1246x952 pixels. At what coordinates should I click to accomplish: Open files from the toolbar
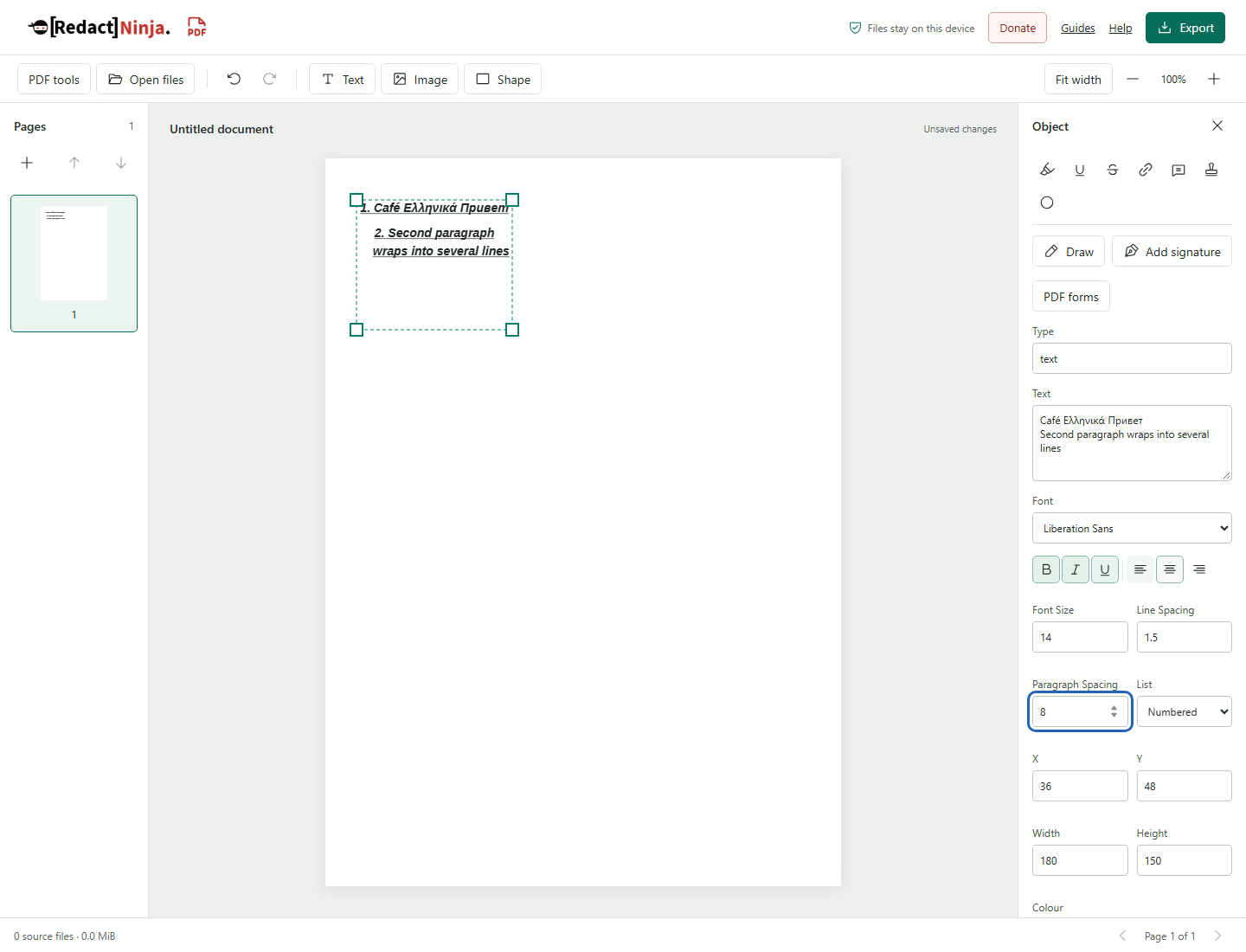pos(145,79)
